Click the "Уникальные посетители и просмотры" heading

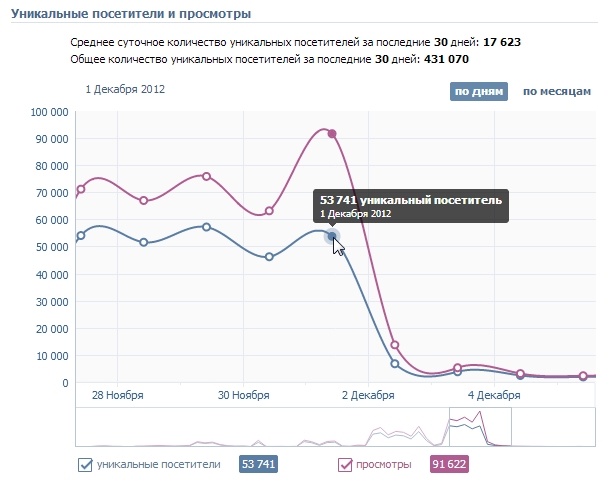[131, 14]
